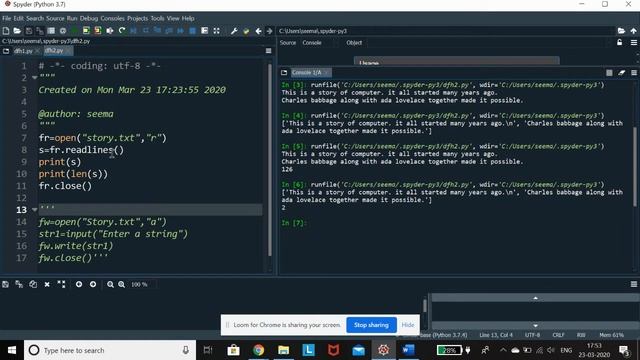Viewport: 640px width, 360px height.
Task: Remove plot with the X icon
Action: [x=47, y=284]
